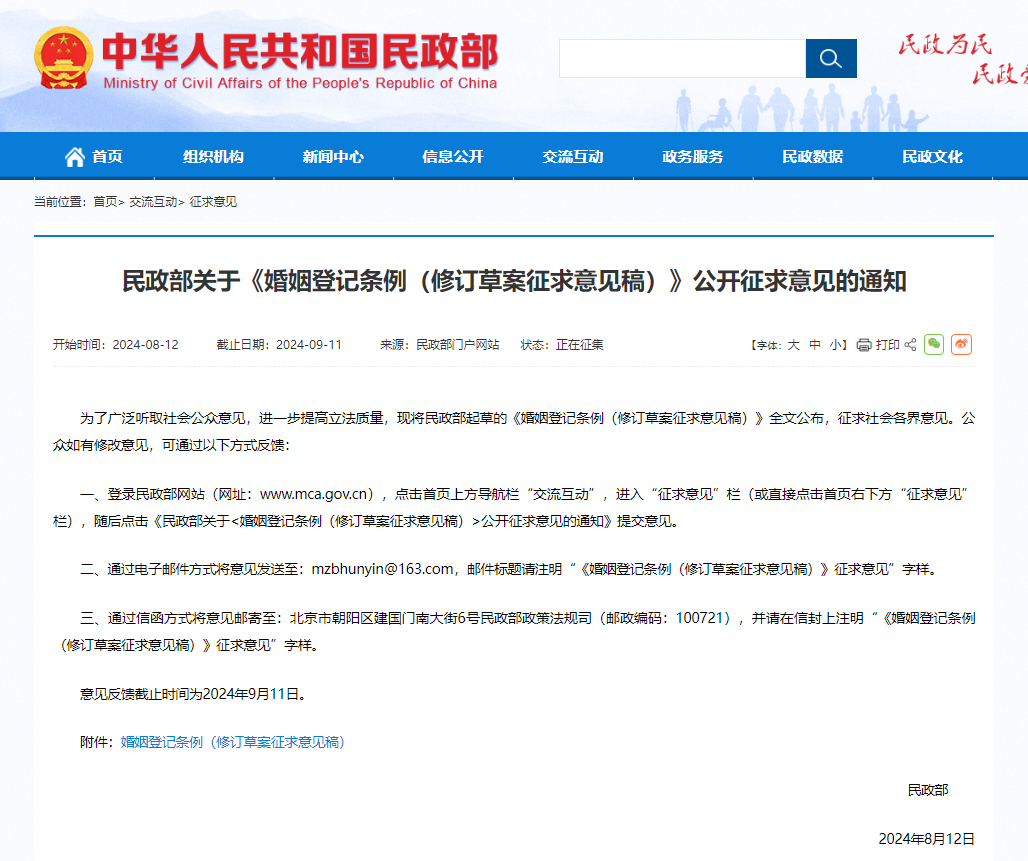Click the national emblem logo
1028x861 pixels.
click(62, 58)
